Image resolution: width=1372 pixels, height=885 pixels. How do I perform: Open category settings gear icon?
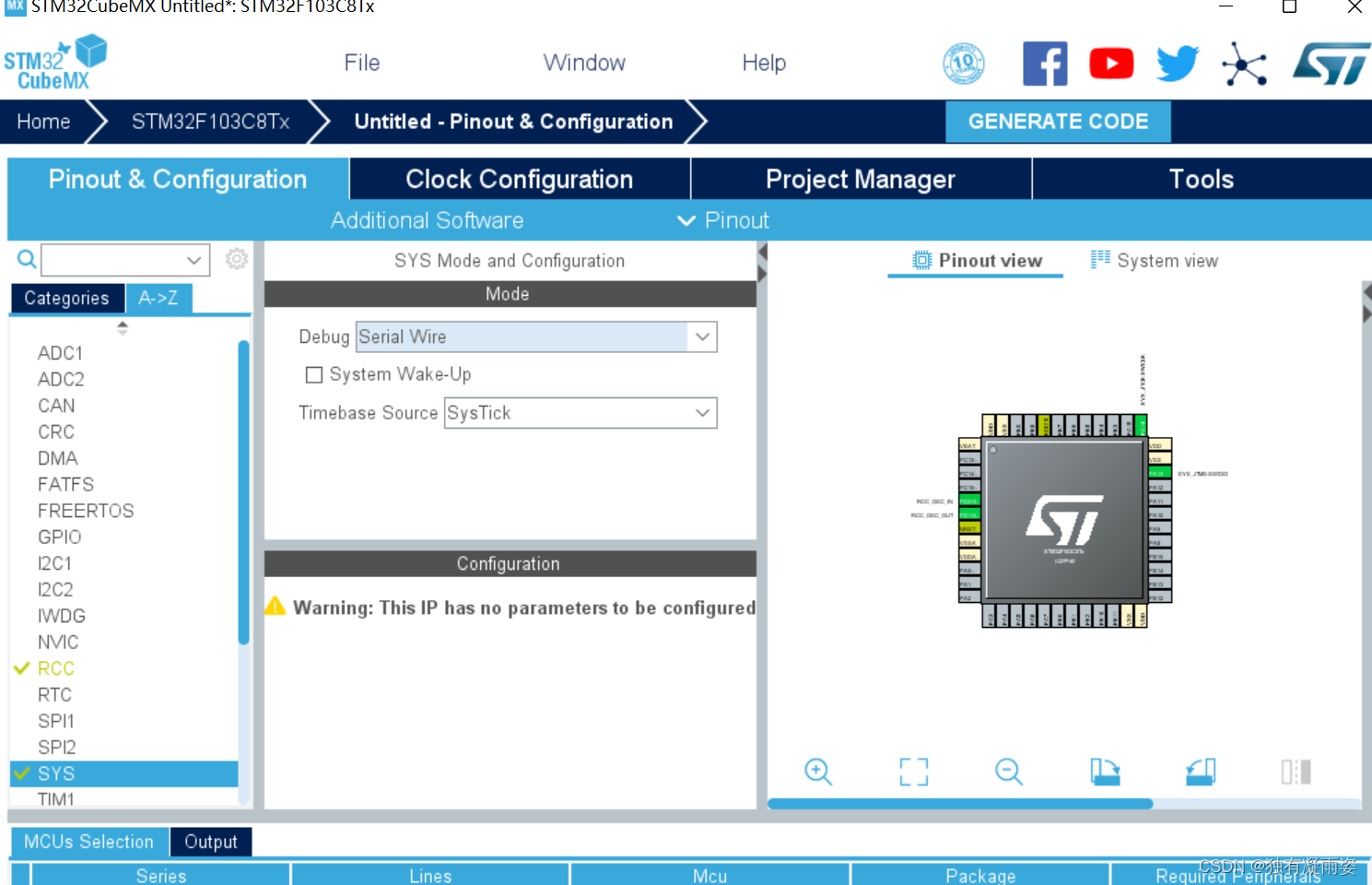(237, 259)
